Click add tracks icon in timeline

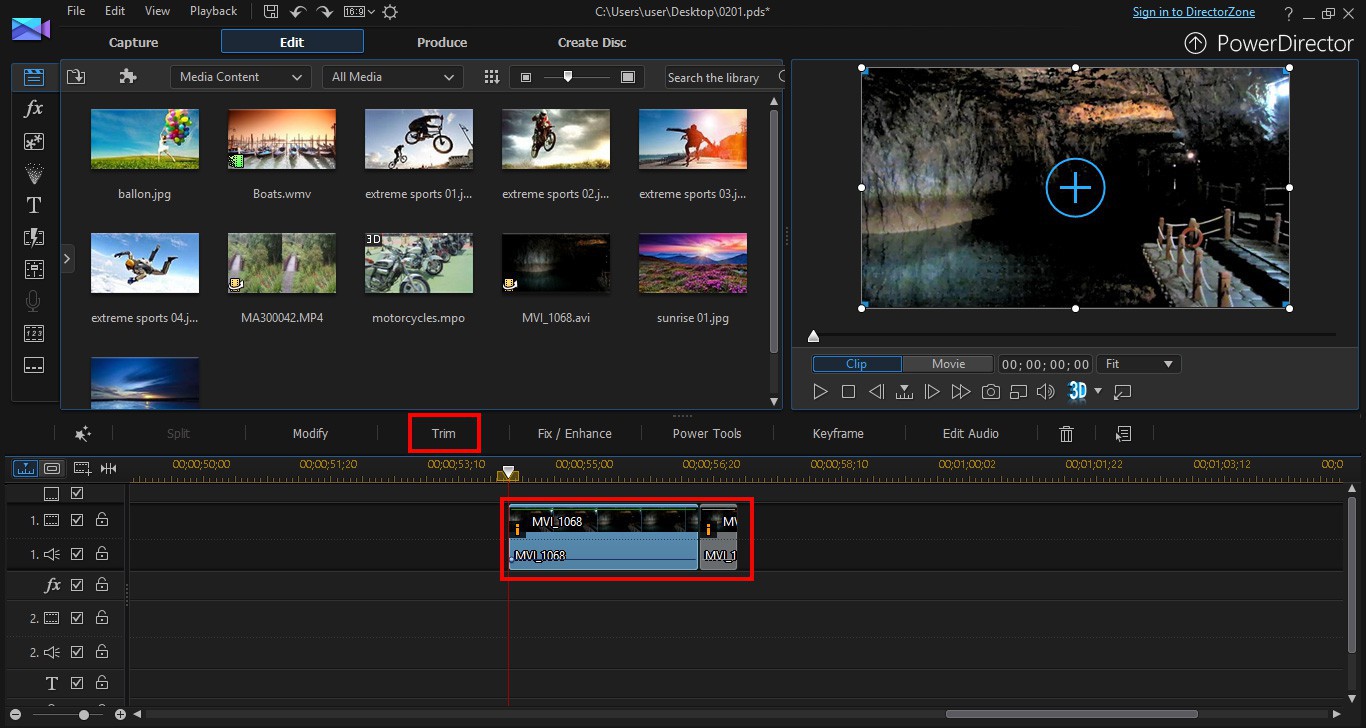click(x=82, y=467)
